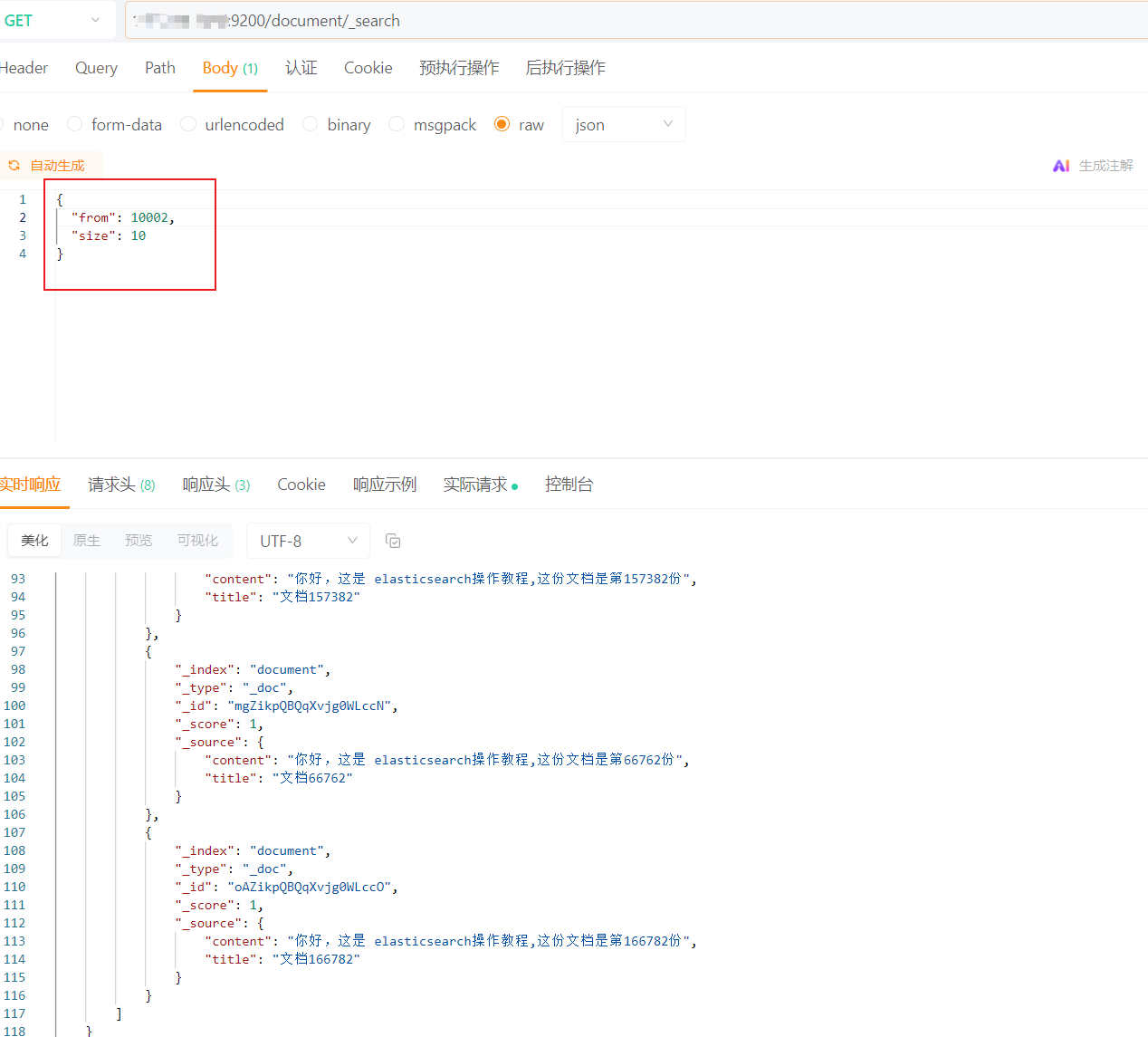The width and height of the screenshot is (1148, 1037).
Task: Select urlencoded body type
Action: (188, 124)
